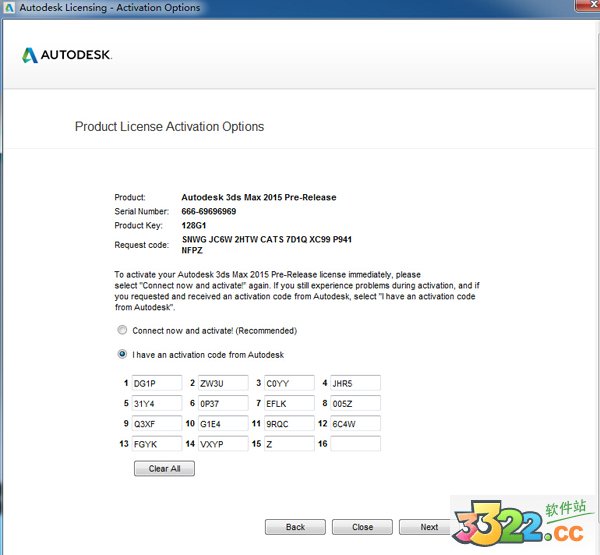Focus activation field 10 containing G1E4

pos(222,423)
